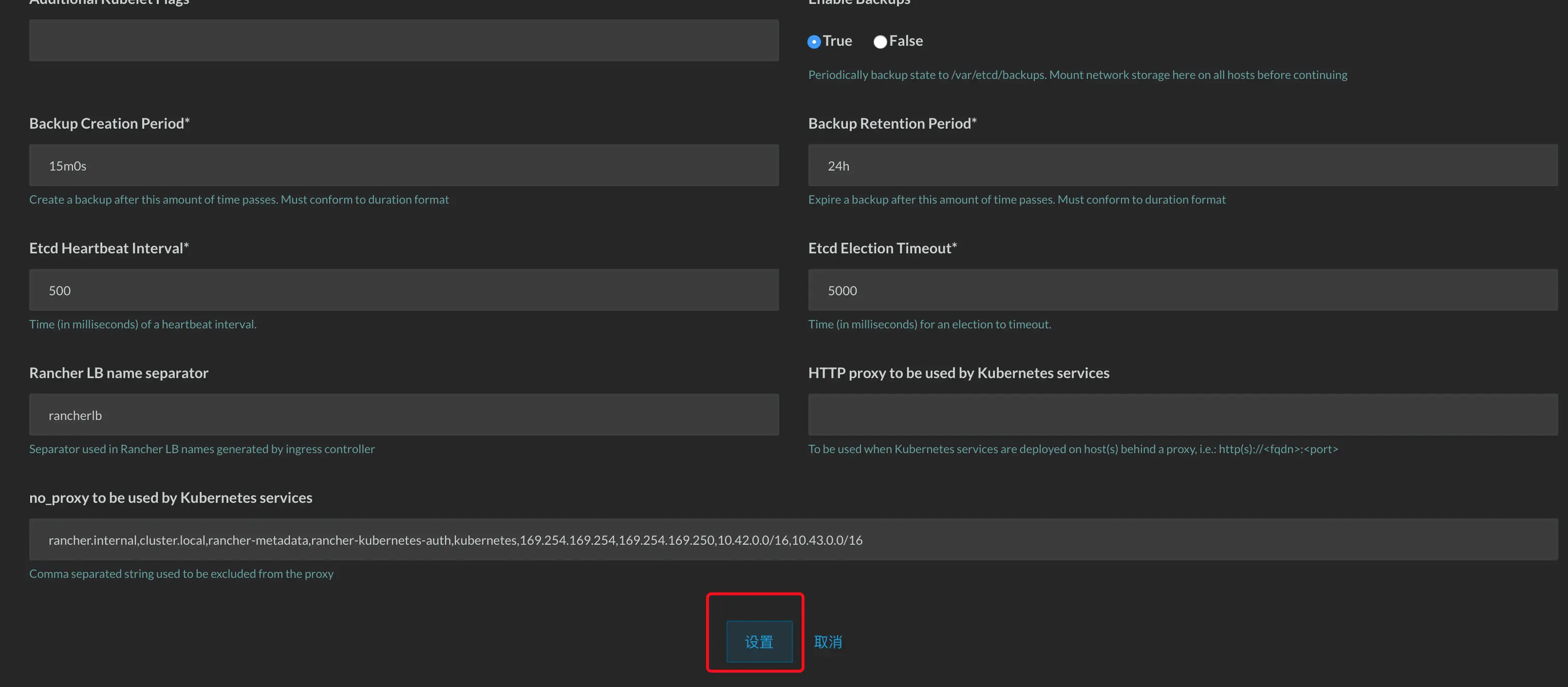
Task: Select the False radio button for backups
Action: pyautogui.click(x=880, y=42)
